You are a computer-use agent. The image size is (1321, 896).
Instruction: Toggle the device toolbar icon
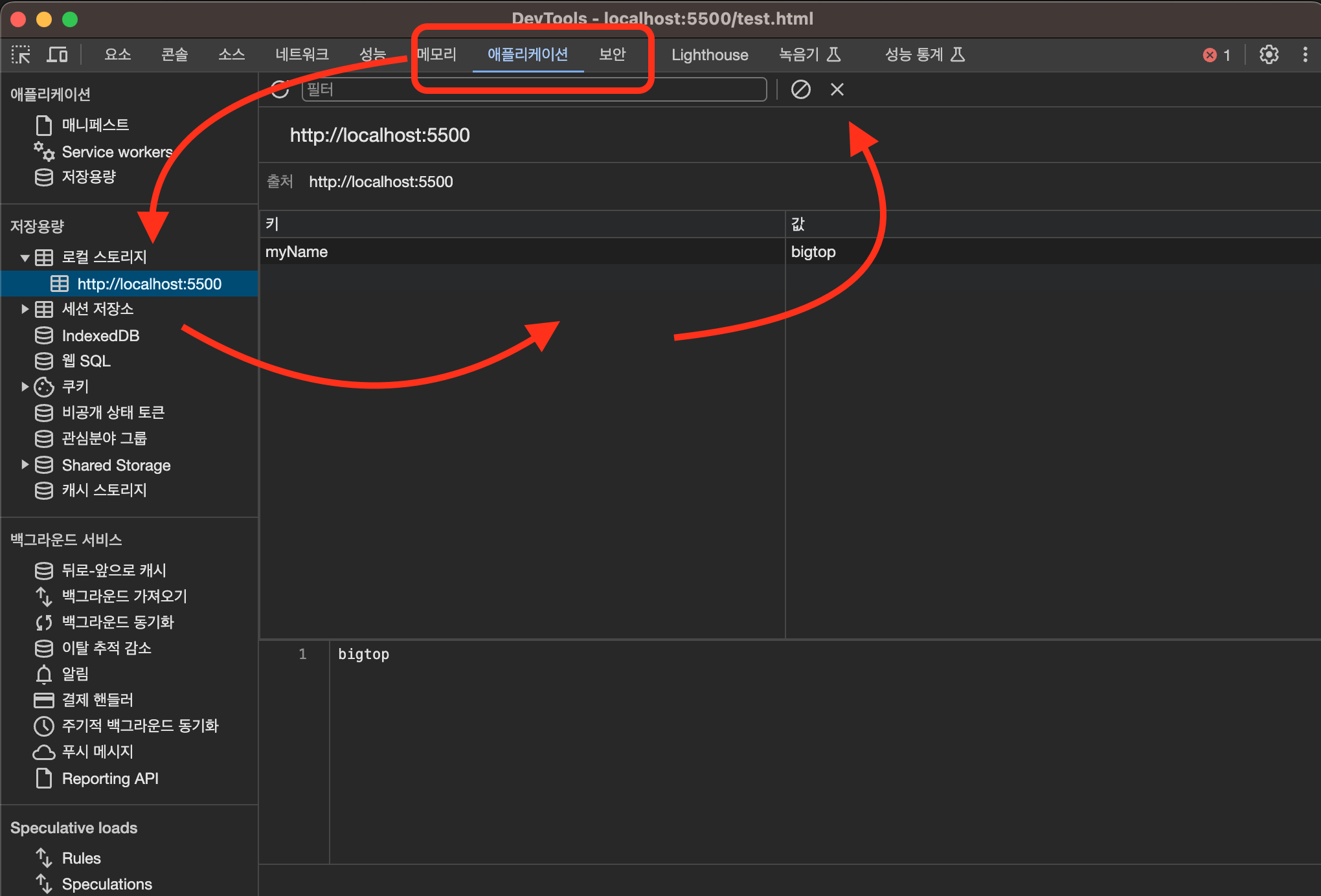[57, 55]
